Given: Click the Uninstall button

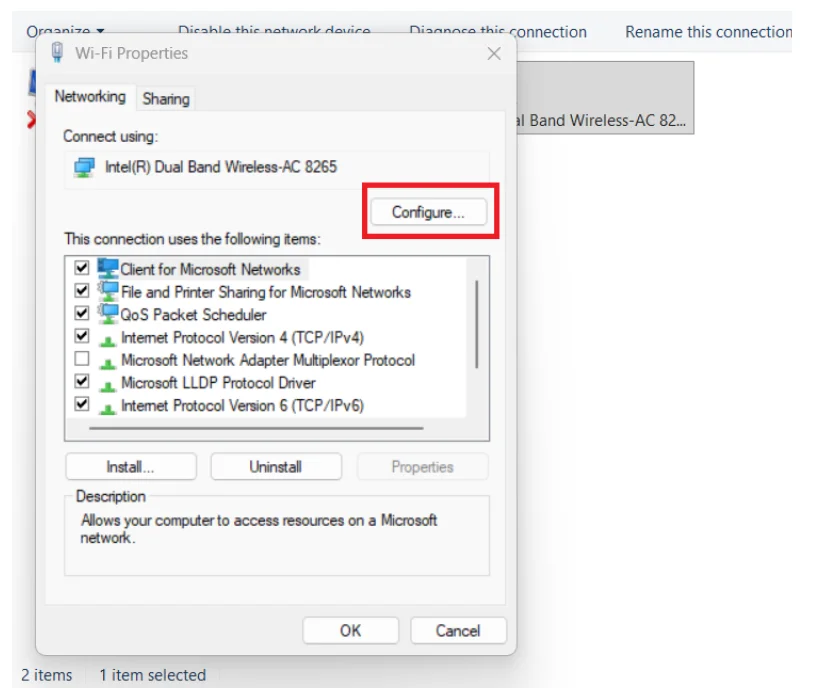Looking at the screenshot, I should pyautogui.click(x=276, y=466).
